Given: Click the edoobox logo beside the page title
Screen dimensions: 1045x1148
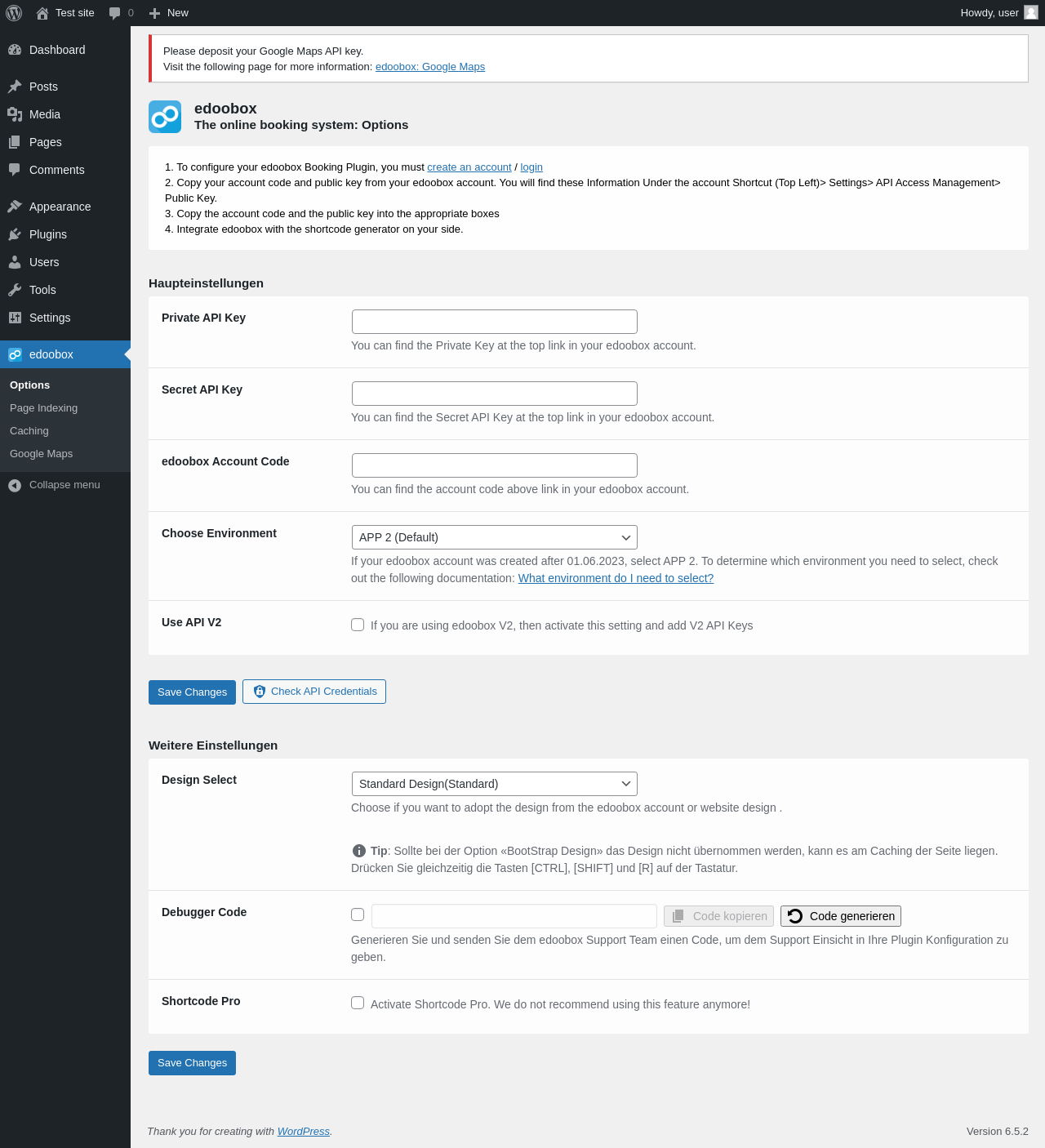Looking at the screenshot, I should (x=165, y=117).
